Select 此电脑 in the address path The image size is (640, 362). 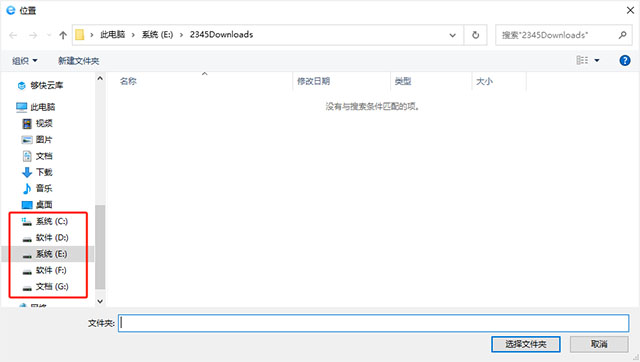click(113, 35)
